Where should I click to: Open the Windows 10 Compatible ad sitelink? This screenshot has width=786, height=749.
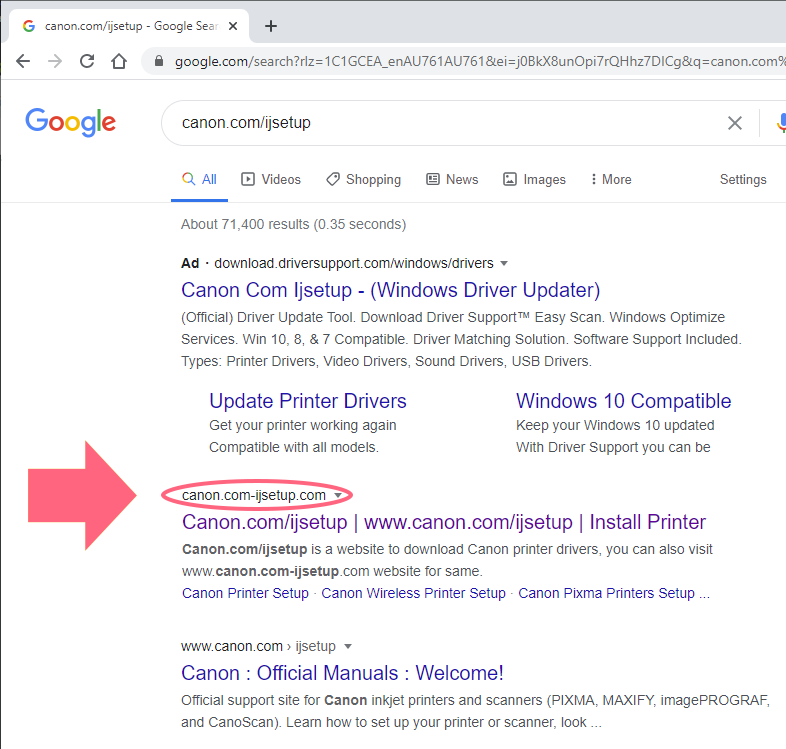tap(624, 401)
